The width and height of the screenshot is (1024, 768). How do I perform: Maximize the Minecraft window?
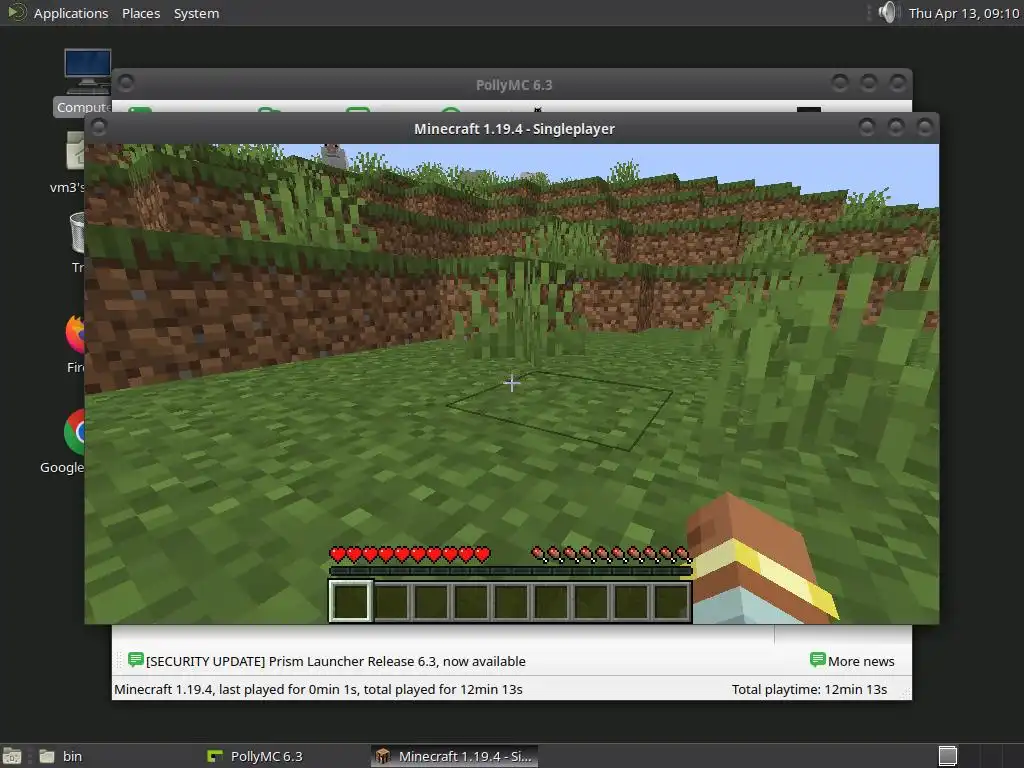(896, 127)
